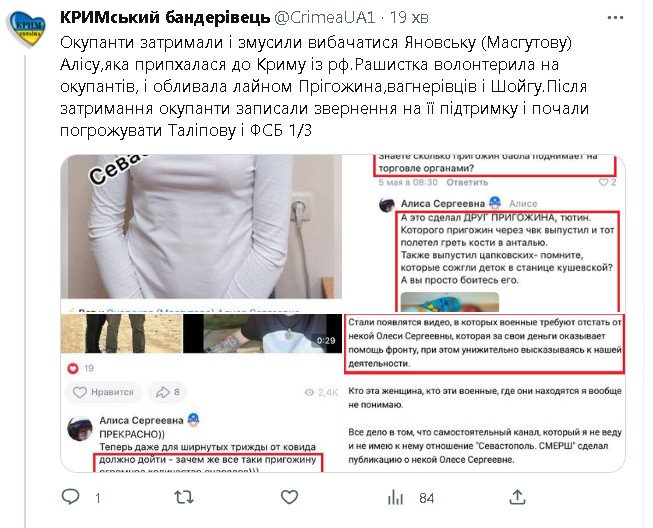Click the Ответить reply link
The image size is (653, 528).
pyautogui.click(x=467, y=182)
